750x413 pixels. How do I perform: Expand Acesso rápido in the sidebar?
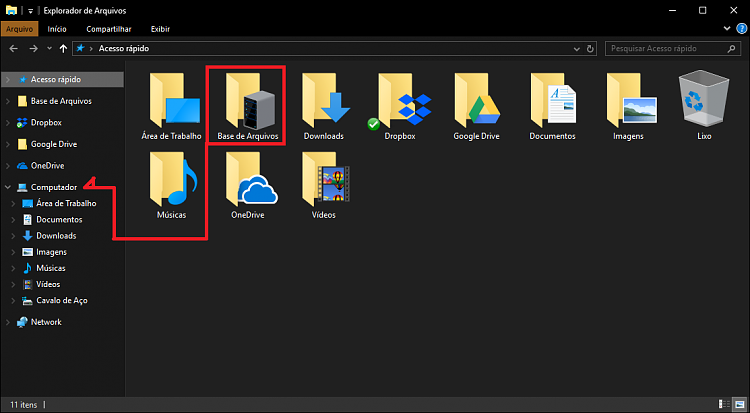[7, 79]
